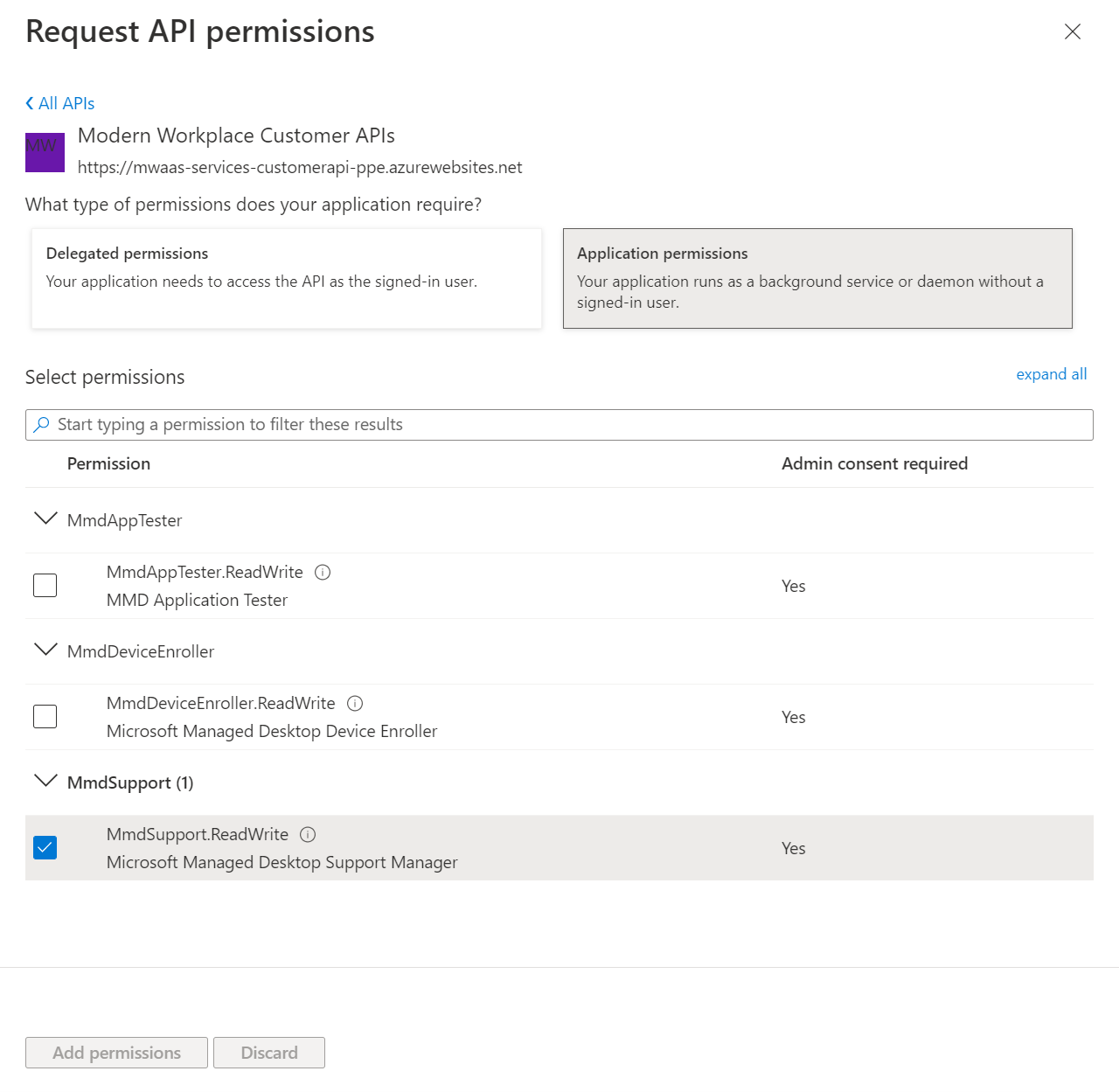
Task: Collapse the MmdSupport permission group
Action: [x=45, y=781]
